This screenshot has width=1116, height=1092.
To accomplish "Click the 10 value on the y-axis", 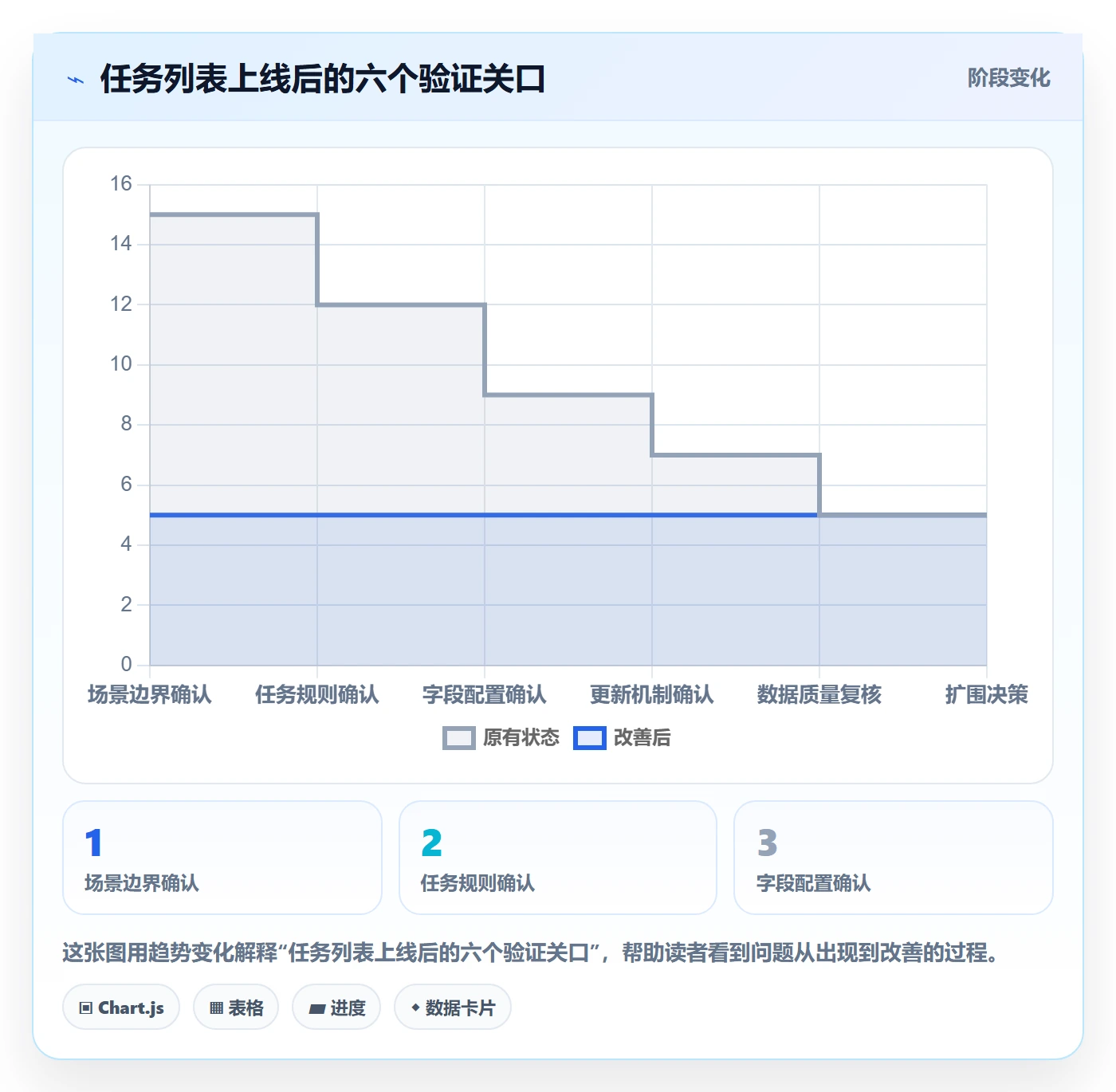I will click(121, 364).
